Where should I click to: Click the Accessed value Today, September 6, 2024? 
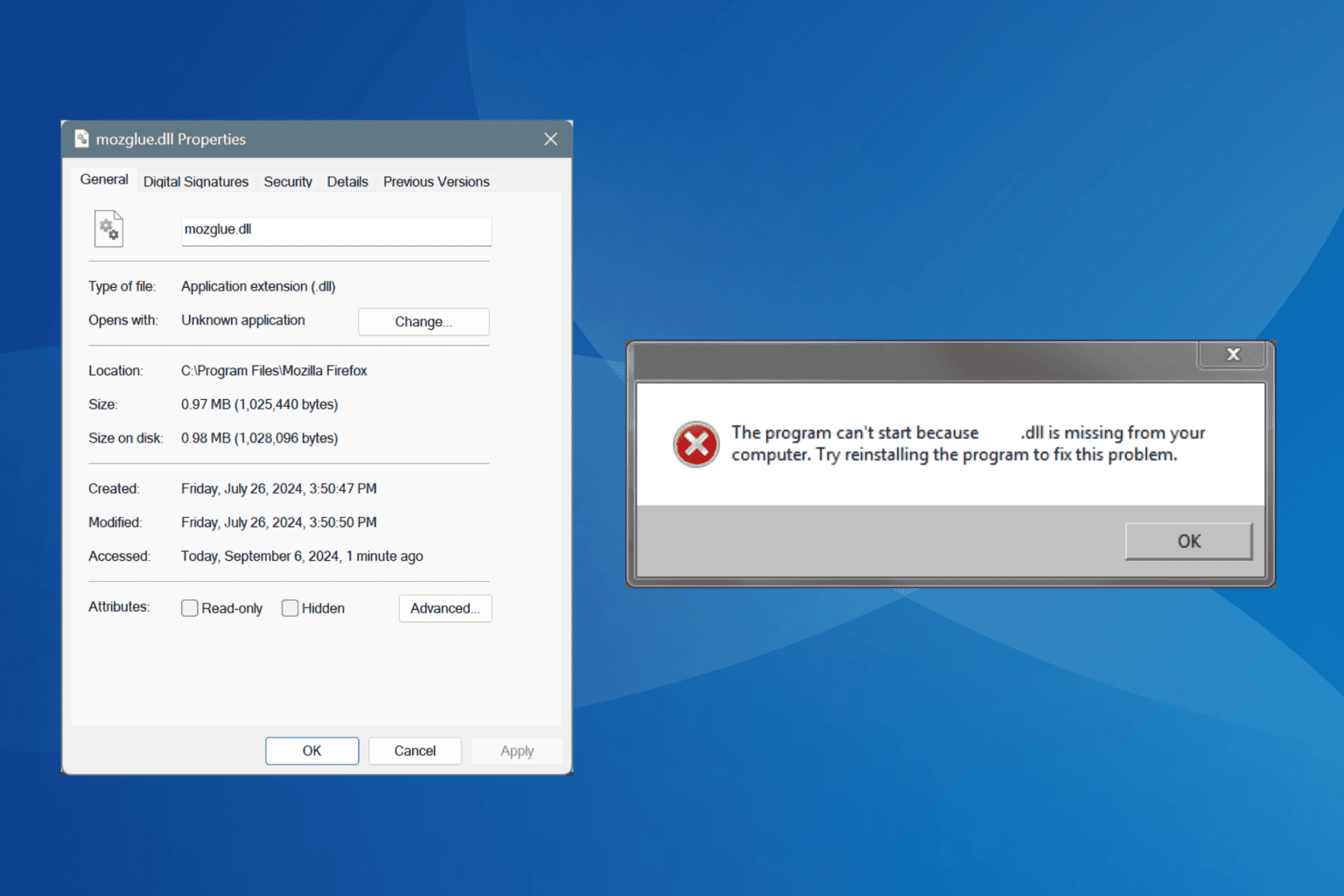coord(302,556)
